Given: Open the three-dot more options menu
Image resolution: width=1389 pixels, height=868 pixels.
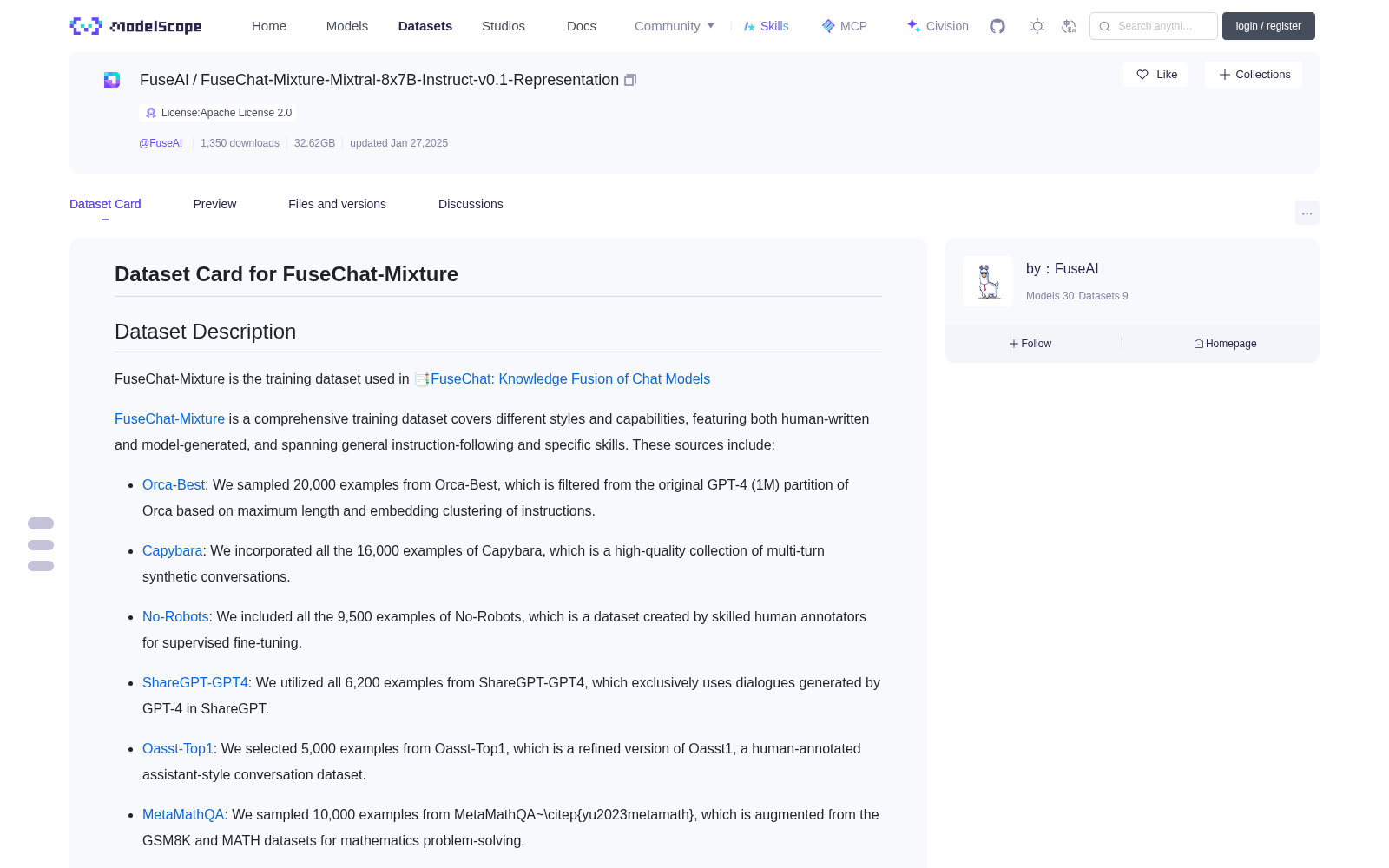Looking at the screenshot, I should click(x=1307, y=213).
